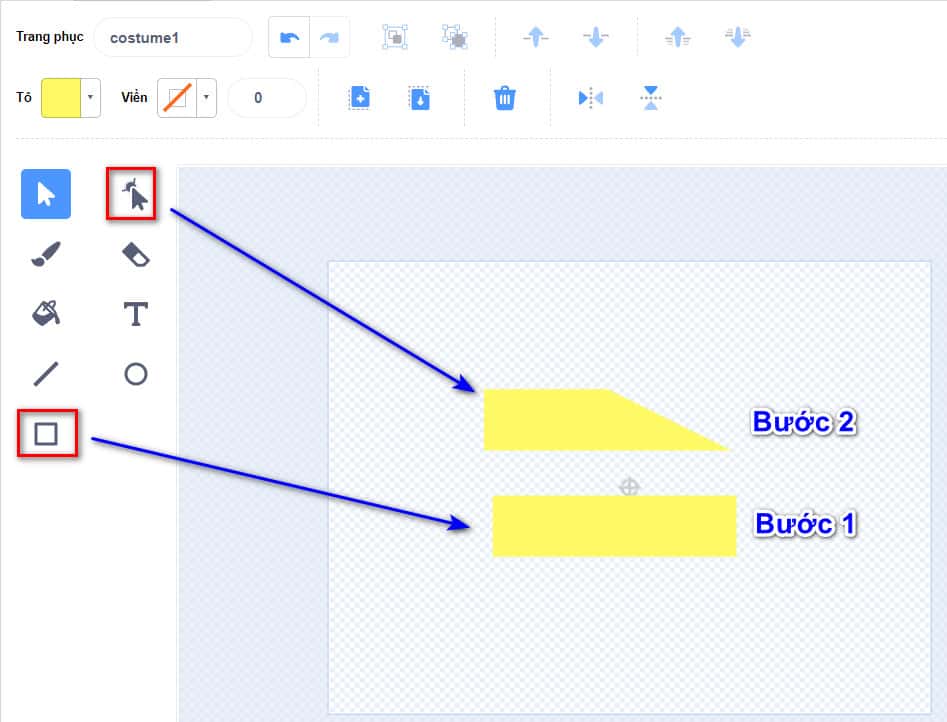
Task: Click the costume1 name field
Action: point(172,38)
